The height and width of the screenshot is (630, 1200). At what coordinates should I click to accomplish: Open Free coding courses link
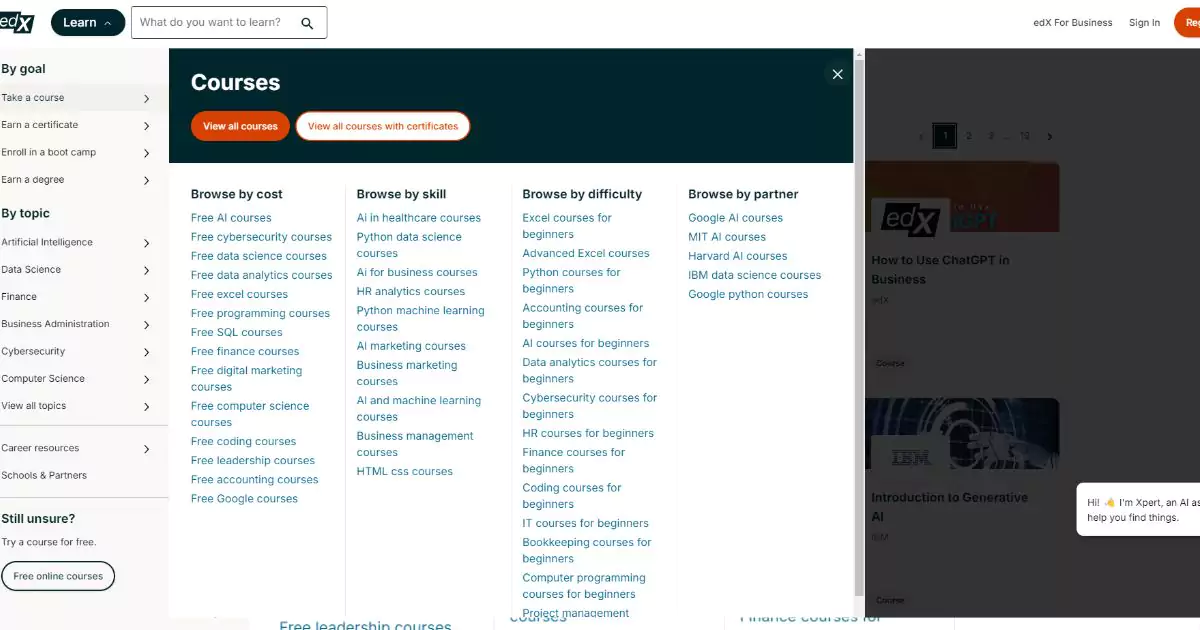(x=243, y=441)
